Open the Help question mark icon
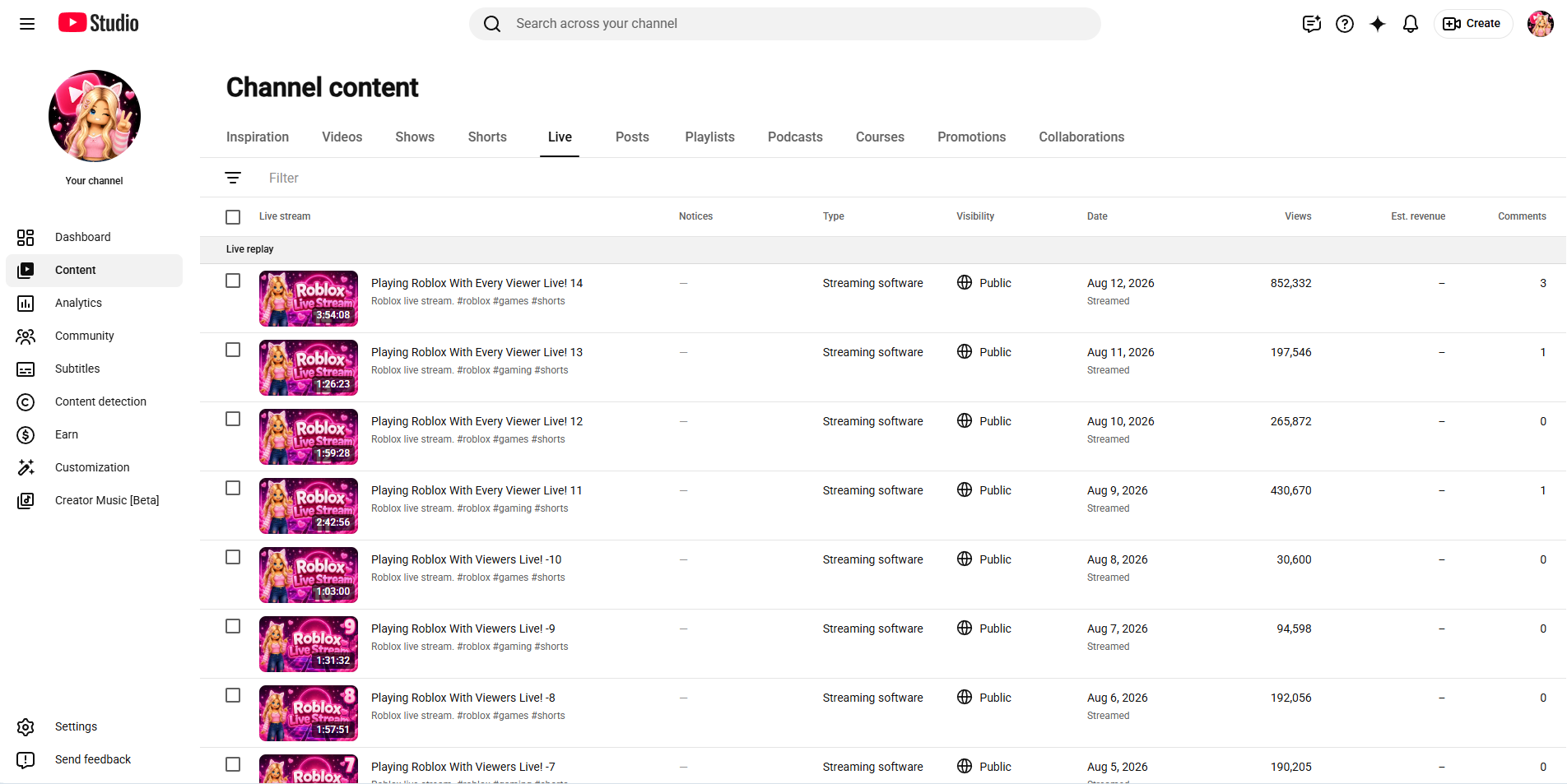 coord(1345,24)
